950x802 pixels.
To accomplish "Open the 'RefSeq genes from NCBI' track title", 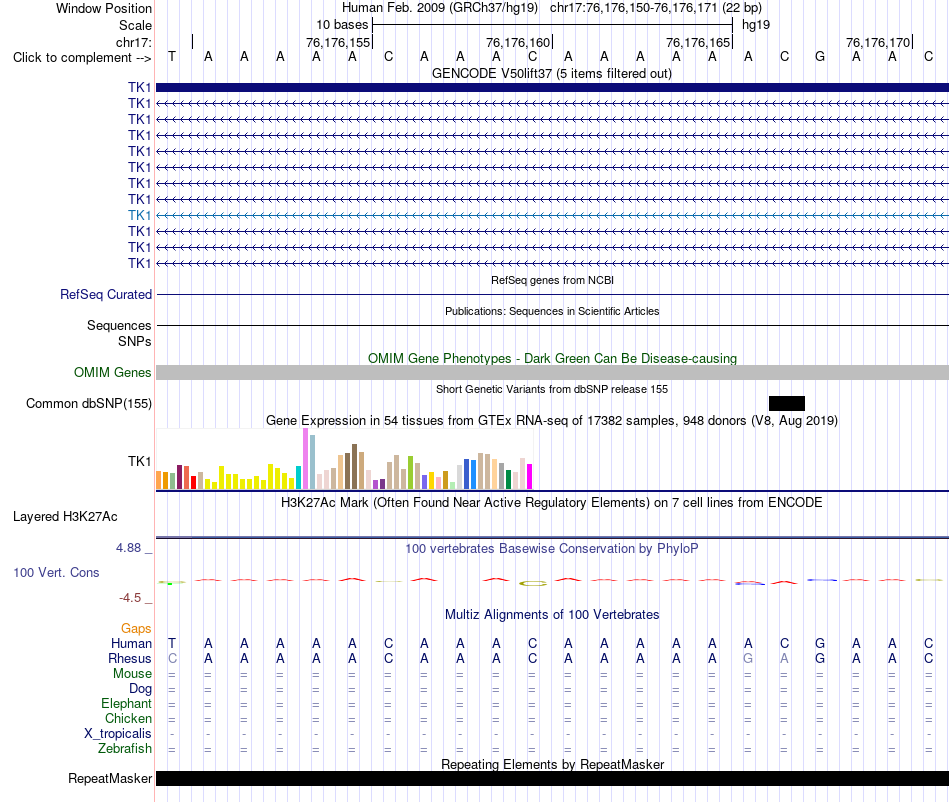I will [552, 280].
